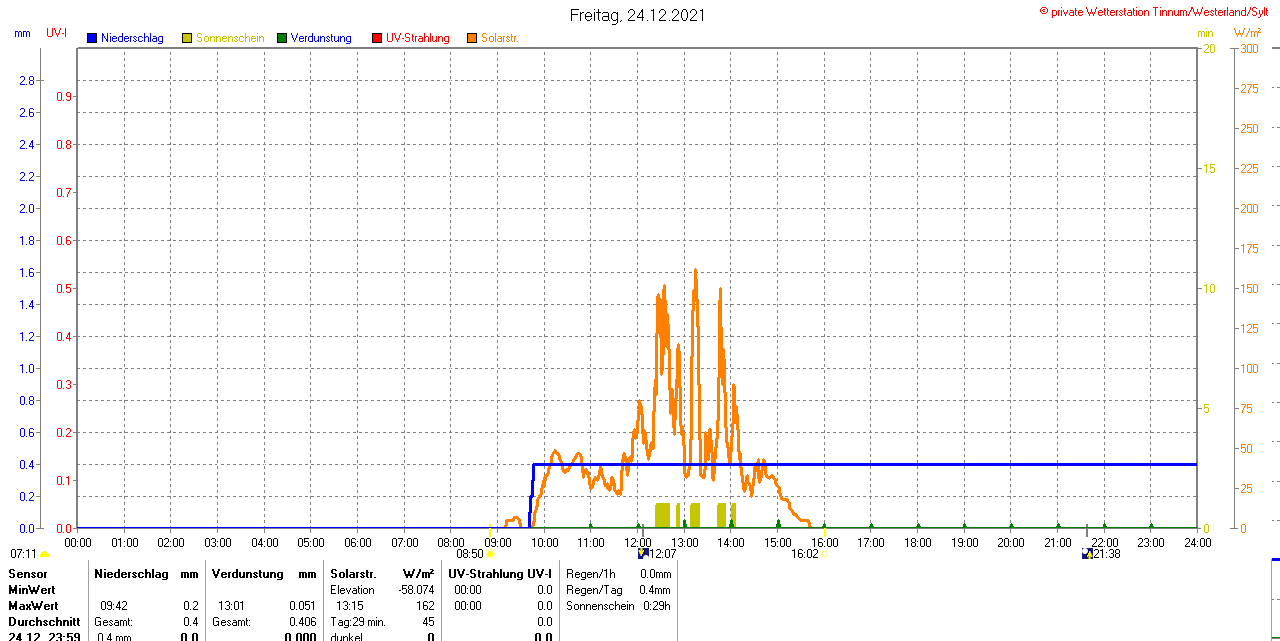This screenshot has height=641, width=1280.
Task: Click the sun marker beside 08:50
Action: (x=490, y=554)
